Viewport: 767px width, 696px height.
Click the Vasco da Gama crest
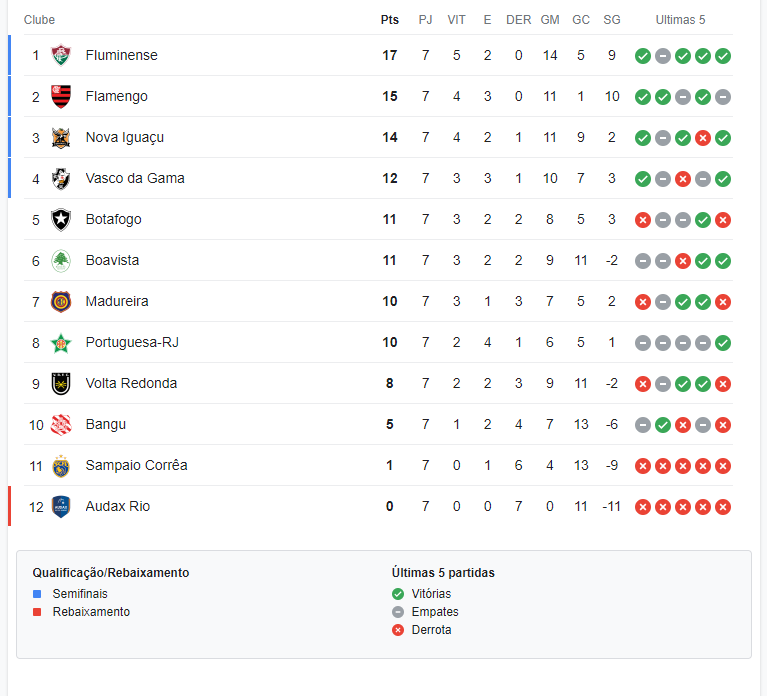tap(61, 179)
